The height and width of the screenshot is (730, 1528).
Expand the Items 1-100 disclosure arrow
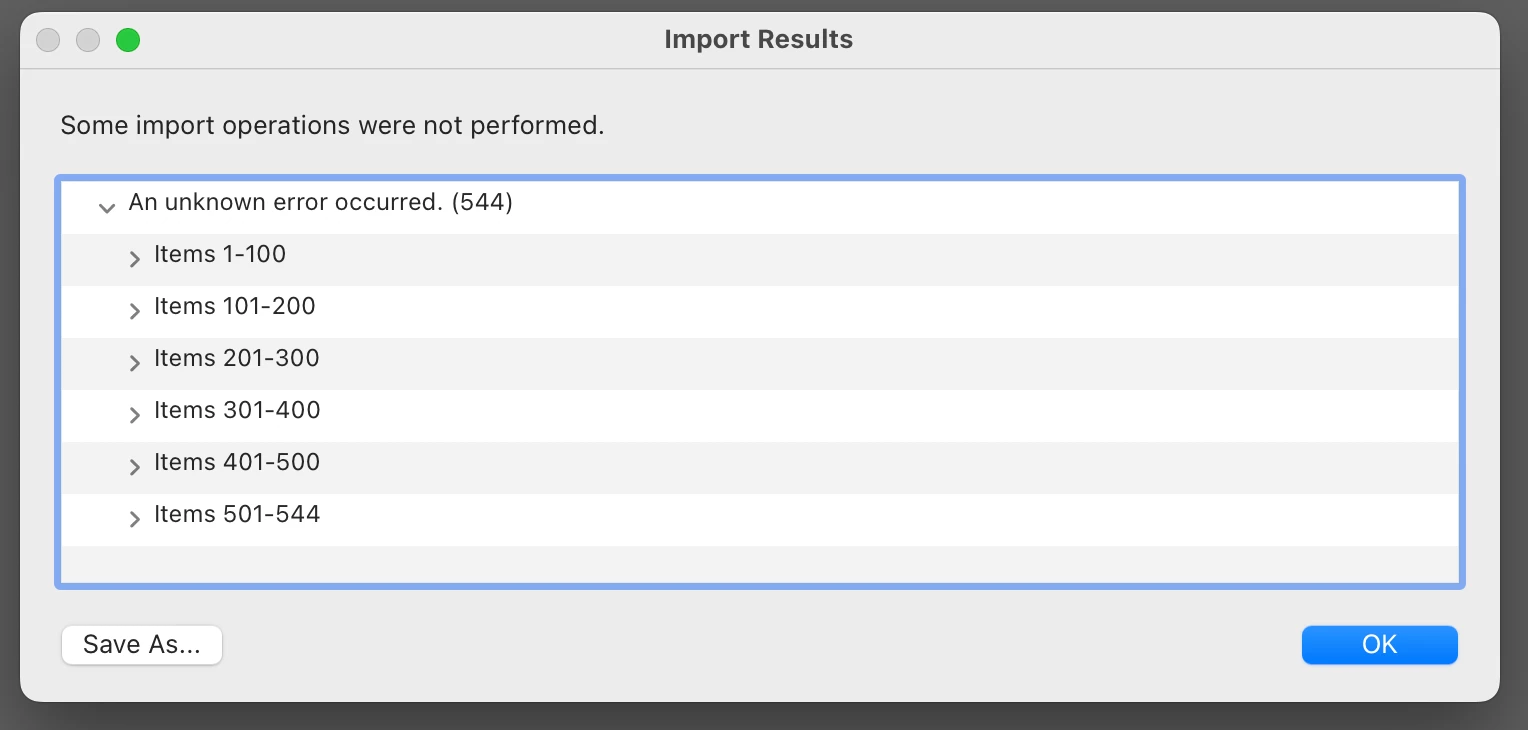coord(135,259)
